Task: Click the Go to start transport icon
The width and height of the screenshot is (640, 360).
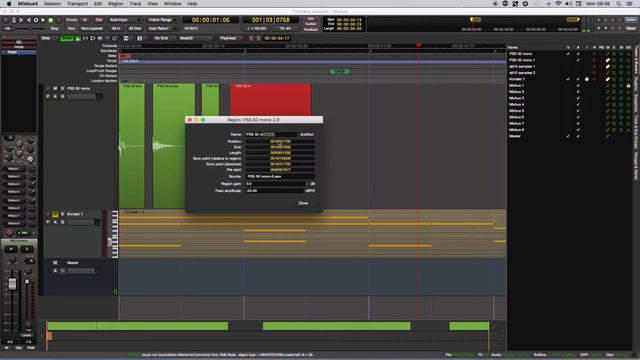Action: coord(21,20)
